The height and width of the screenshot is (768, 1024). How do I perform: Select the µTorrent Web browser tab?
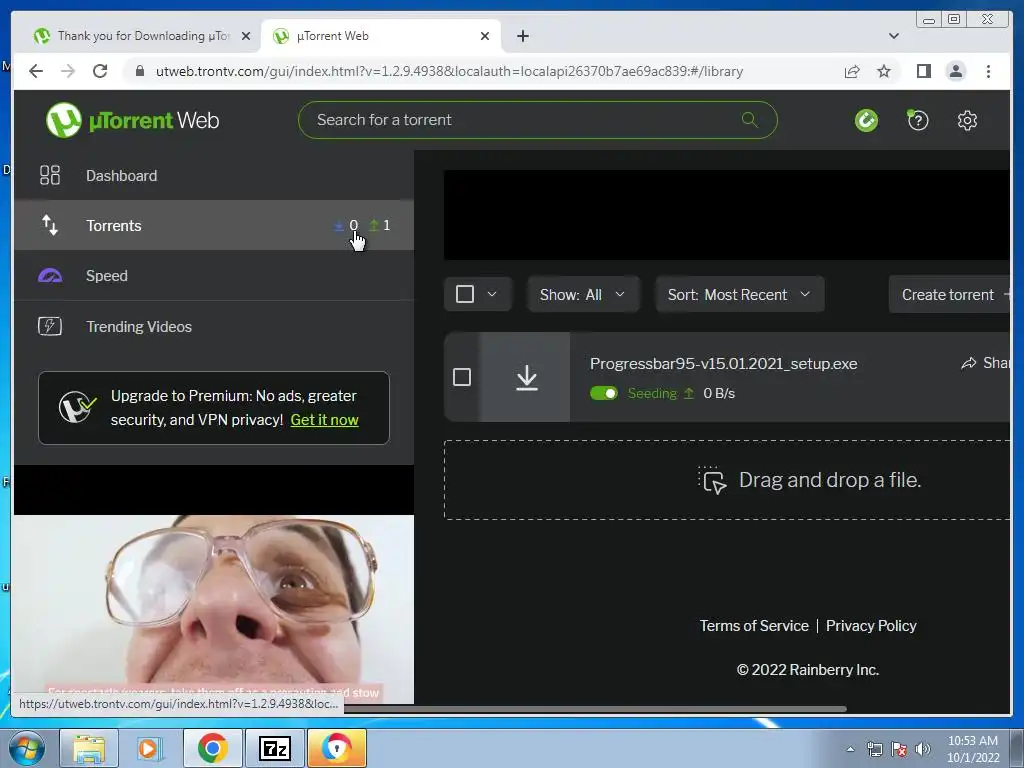381,36
